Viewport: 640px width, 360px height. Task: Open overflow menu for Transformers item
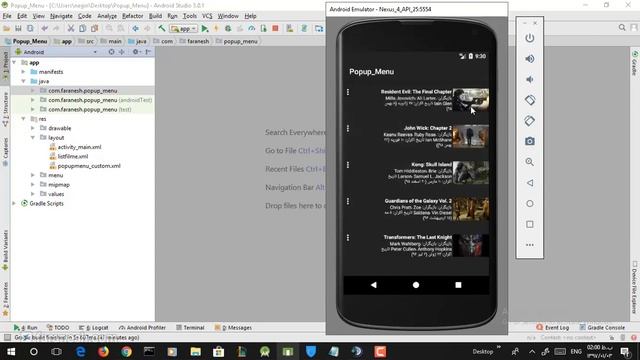coord(348,238)
